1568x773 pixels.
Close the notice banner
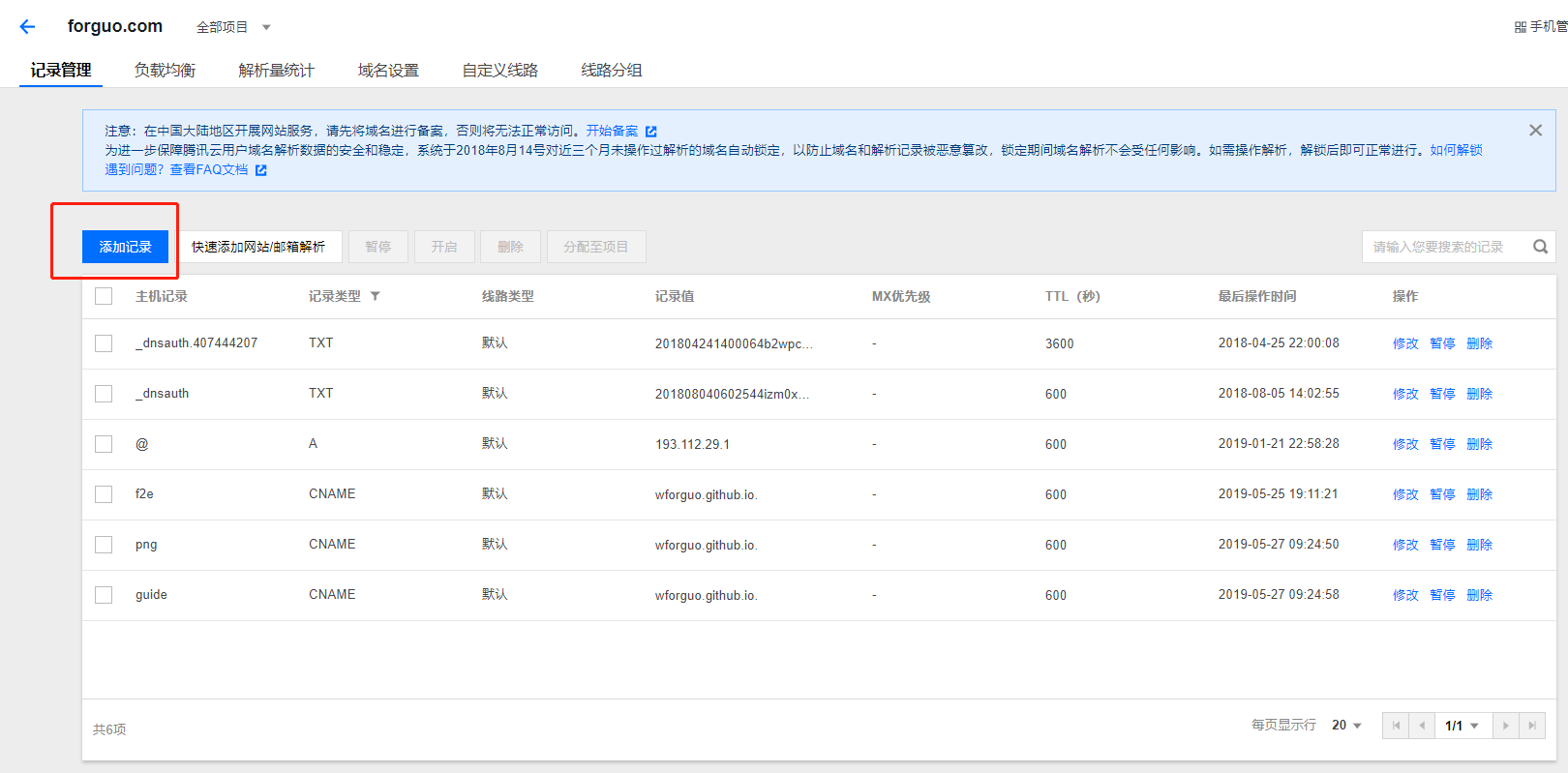point(1535,131)
